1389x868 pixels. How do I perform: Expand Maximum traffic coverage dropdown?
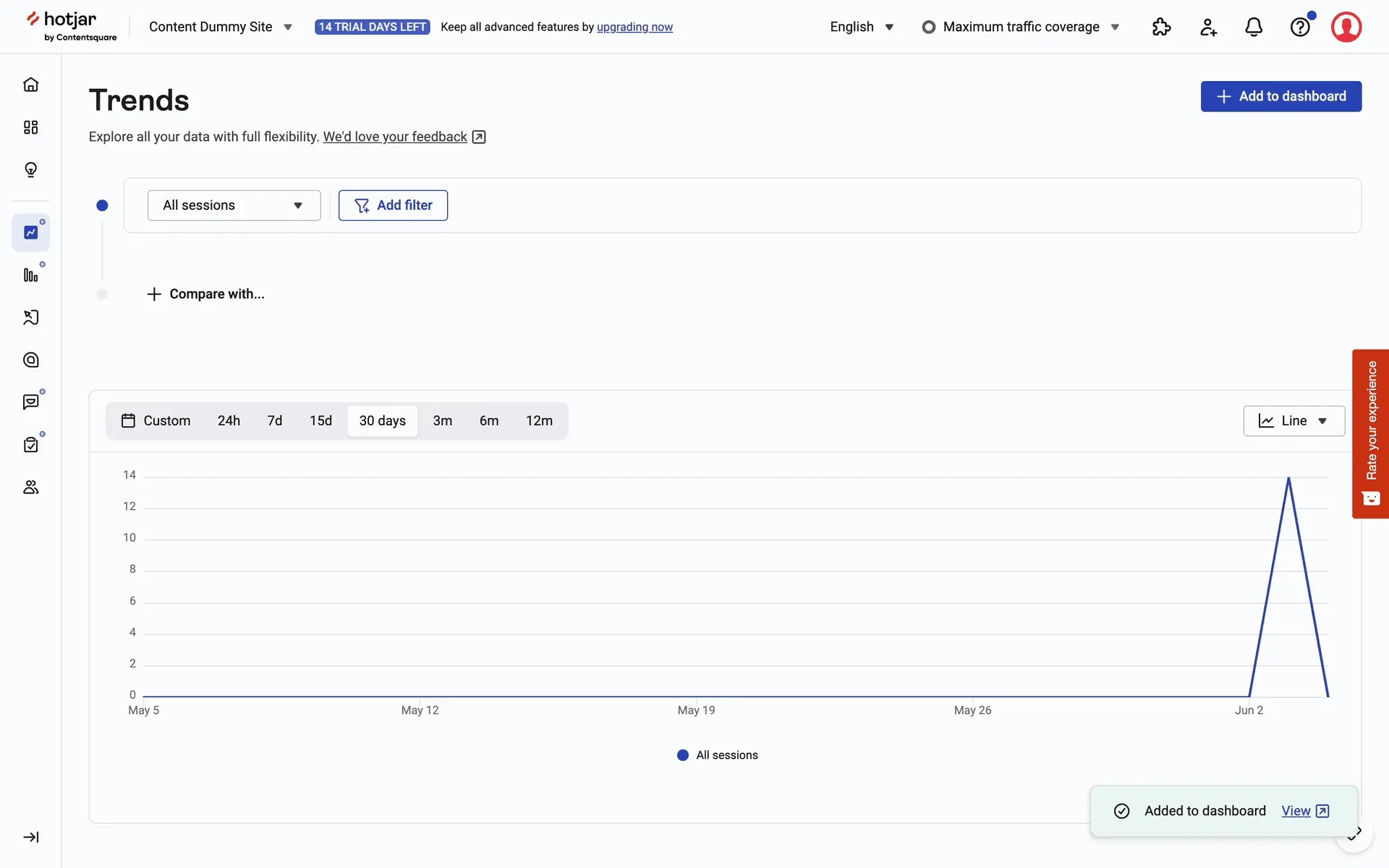(1021, 27)
